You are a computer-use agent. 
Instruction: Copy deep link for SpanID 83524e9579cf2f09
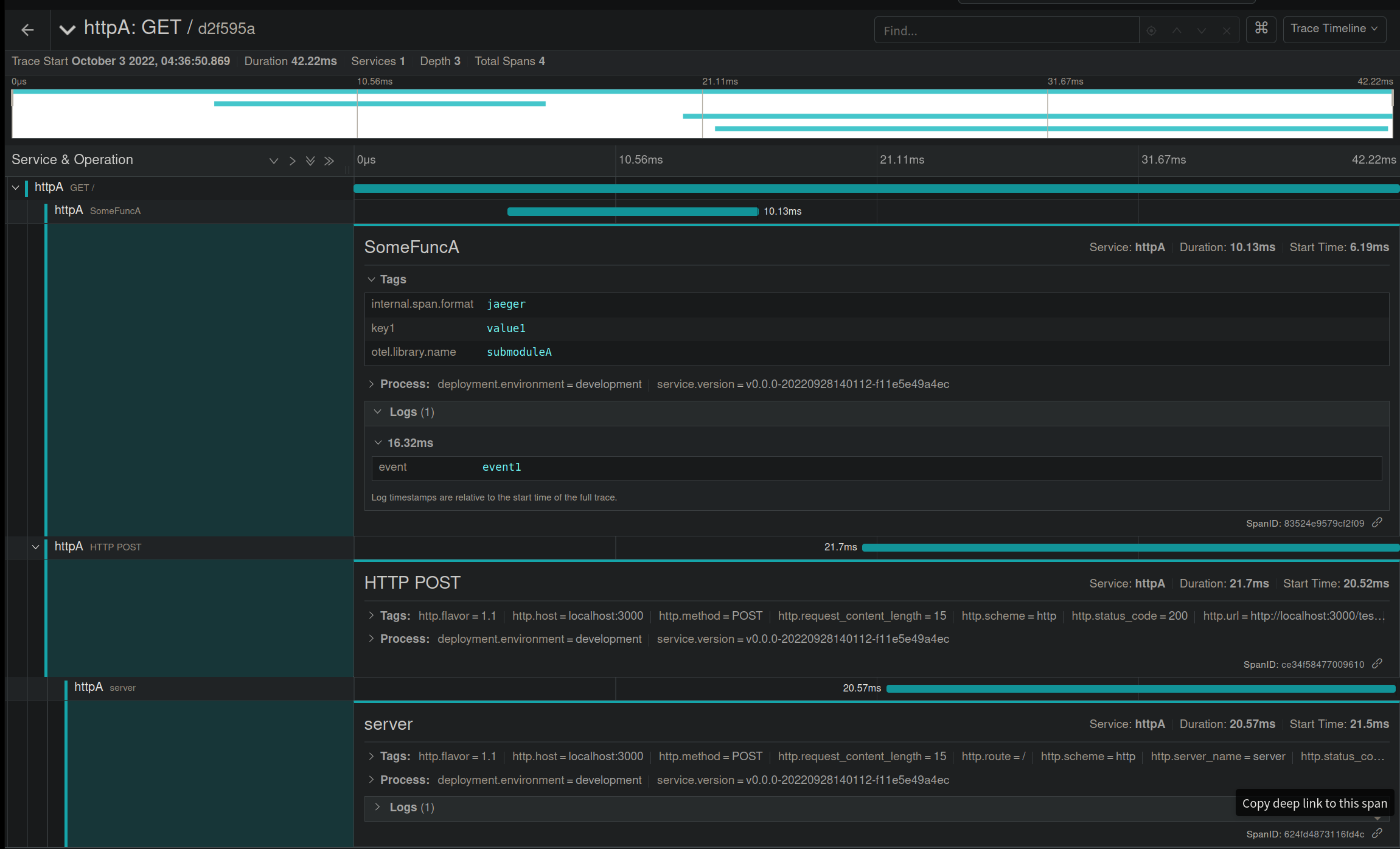click(1377, 523)
